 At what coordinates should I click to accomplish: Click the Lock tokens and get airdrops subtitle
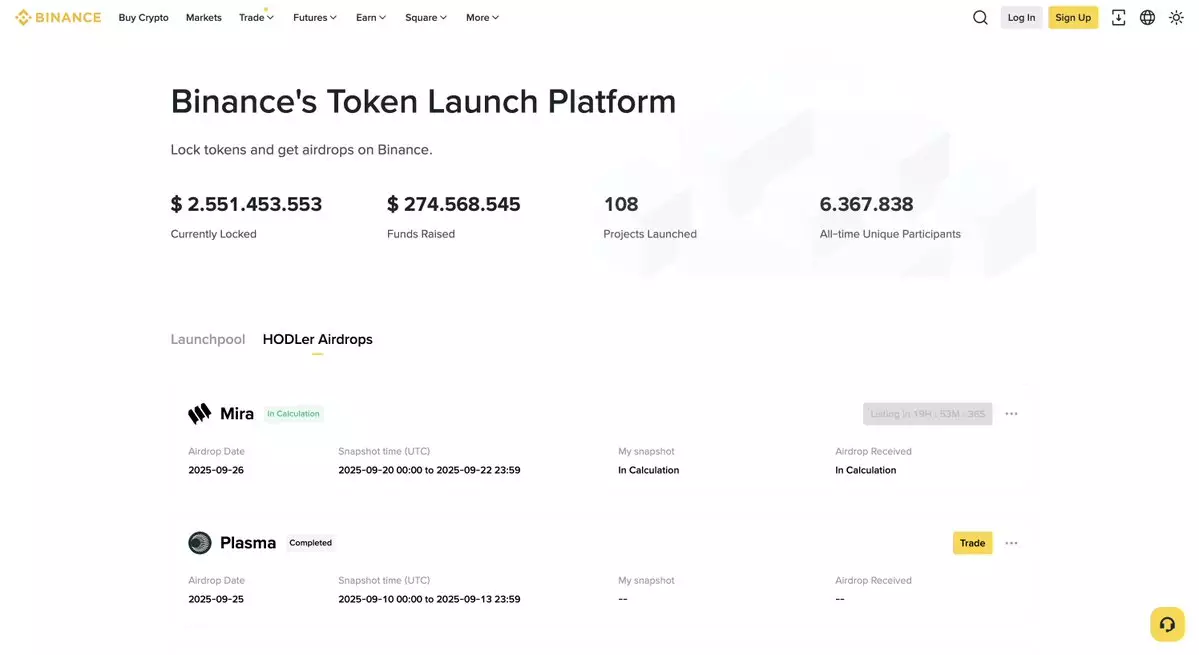(x=301, y=150)
